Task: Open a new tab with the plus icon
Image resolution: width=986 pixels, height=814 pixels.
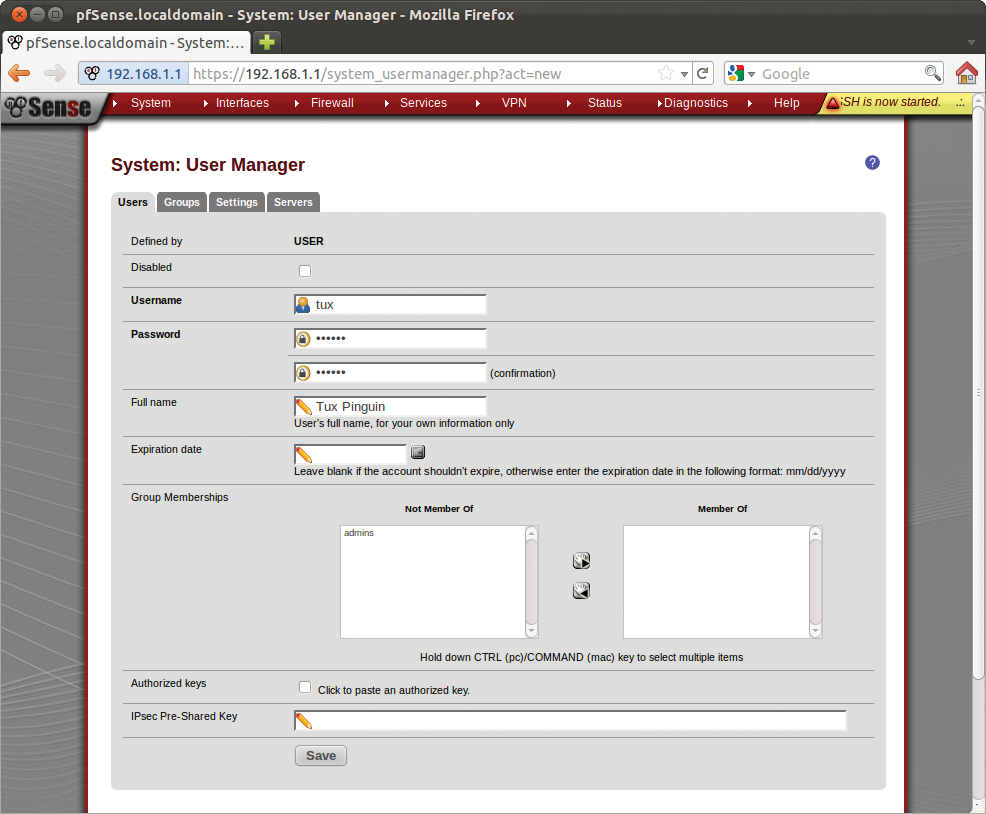Action: click(266, 43)
